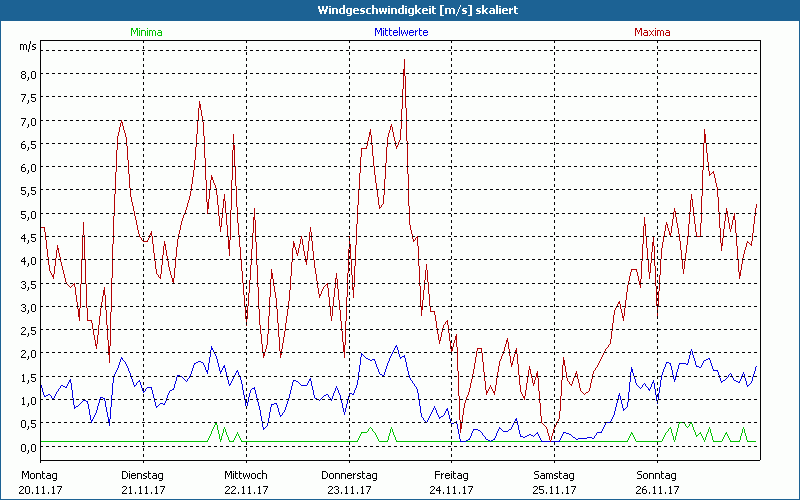Click the 5,0 y-axis tick label
This screenshot has height=500, width=800.
point(27,214)
